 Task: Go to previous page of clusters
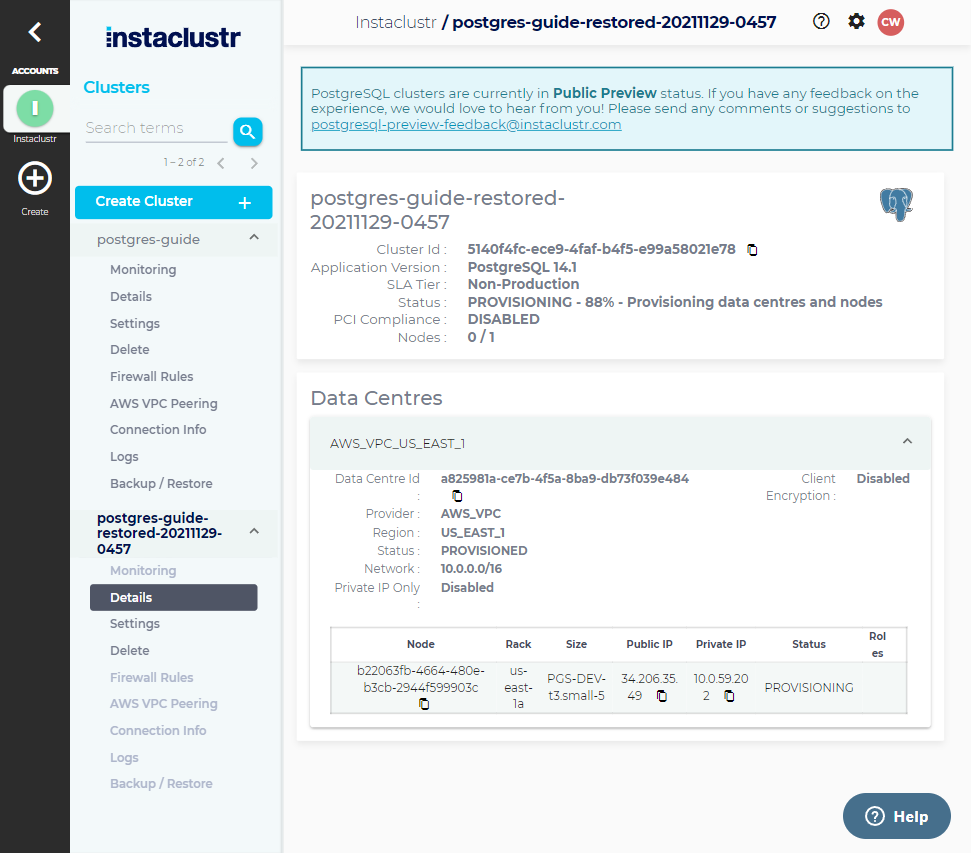tap(221, 163)
